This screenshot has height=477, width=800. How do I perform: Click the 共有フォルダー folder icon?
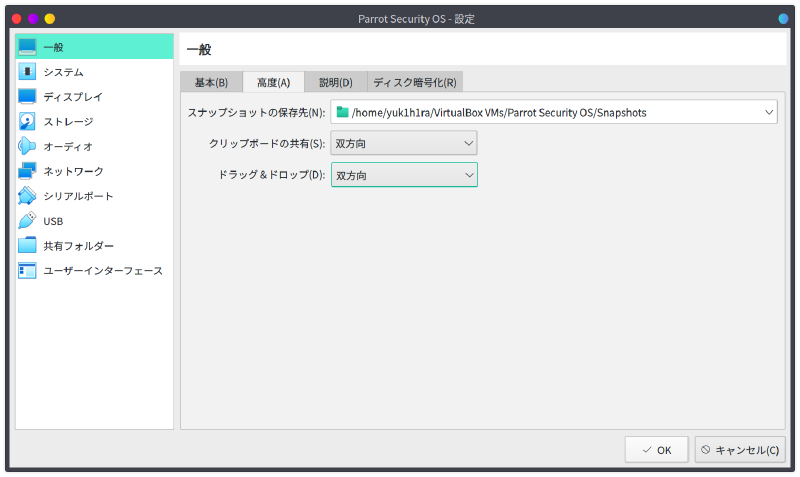(27, 245)
